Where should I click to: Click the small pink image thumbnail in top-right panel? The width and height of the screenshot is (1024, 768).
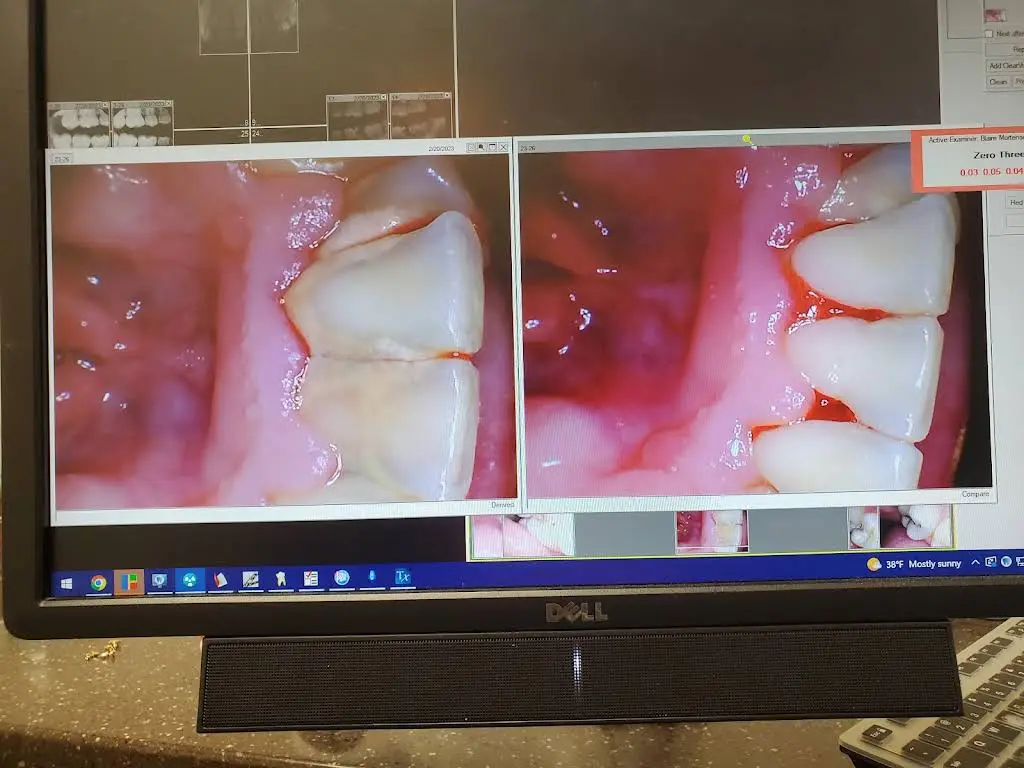click(995, 14)
